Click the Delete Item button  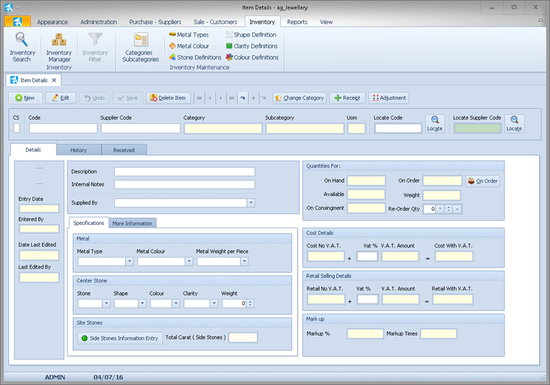tap(168, 98)
